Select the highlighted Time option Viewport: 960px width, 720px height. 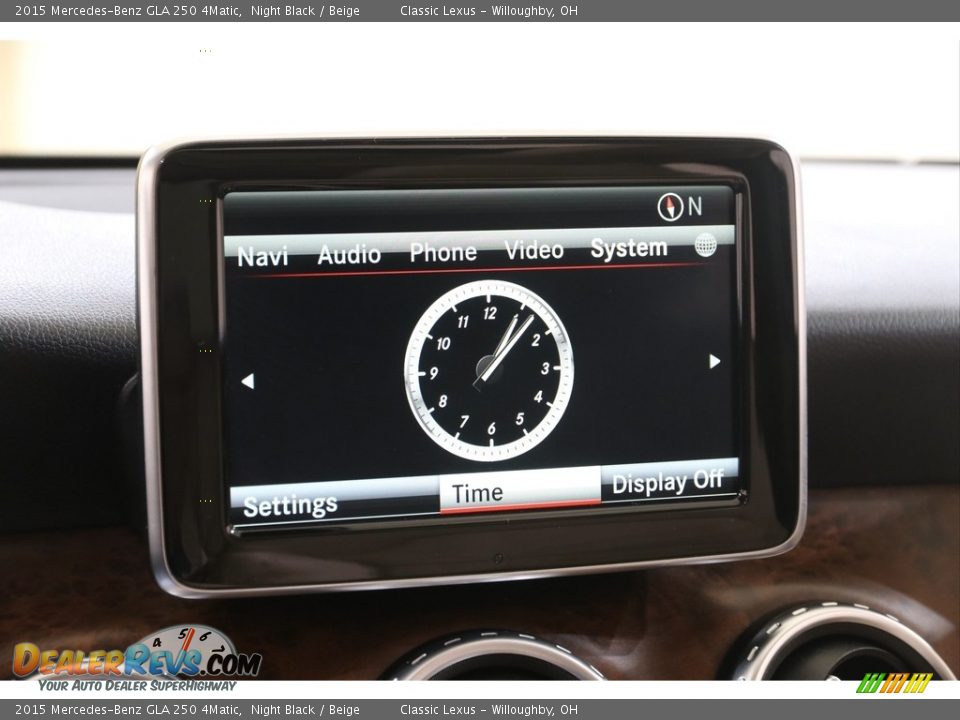520,492
